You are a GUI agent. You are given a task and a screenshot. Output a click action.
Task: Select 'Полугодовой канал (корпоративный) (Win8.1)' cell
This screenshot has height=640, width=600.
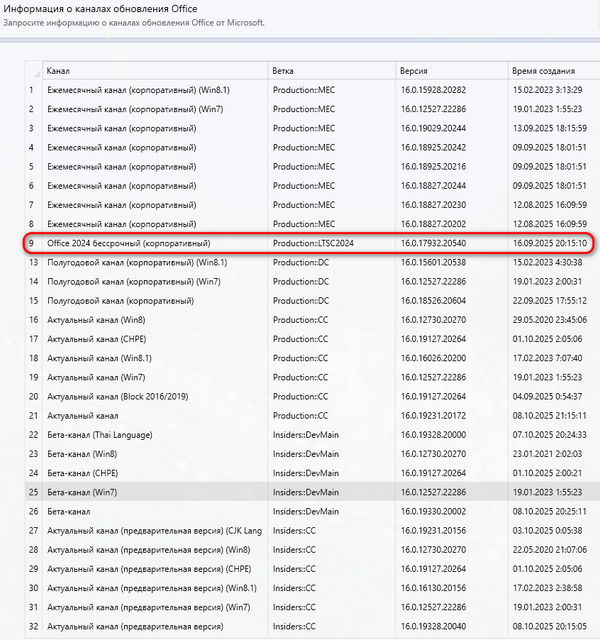(155, 262)
